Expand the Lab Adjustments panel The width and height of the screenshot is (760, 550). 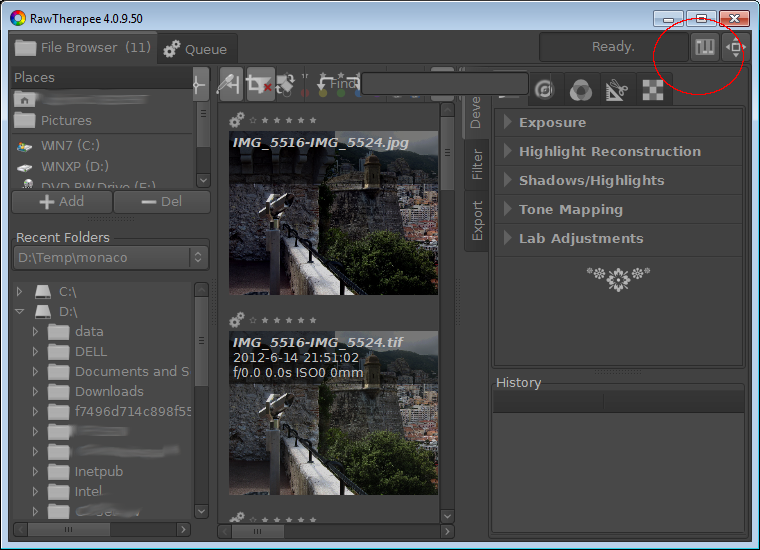click(x=618, y=238)
